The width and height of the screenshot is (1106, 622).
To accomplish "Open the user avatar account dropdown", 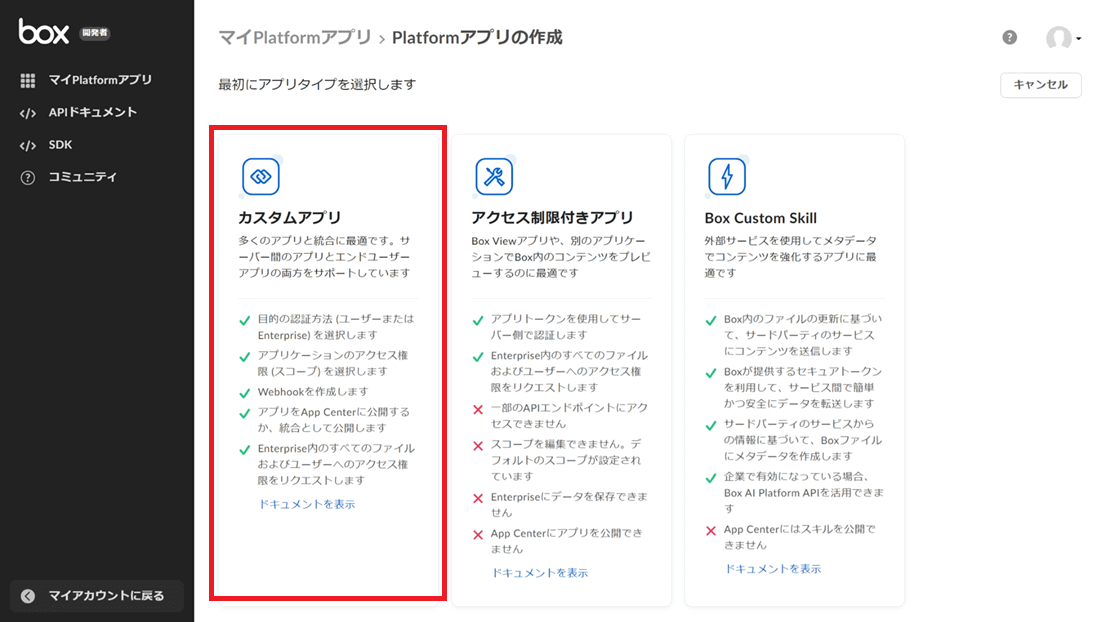I will coord(1061,37).
